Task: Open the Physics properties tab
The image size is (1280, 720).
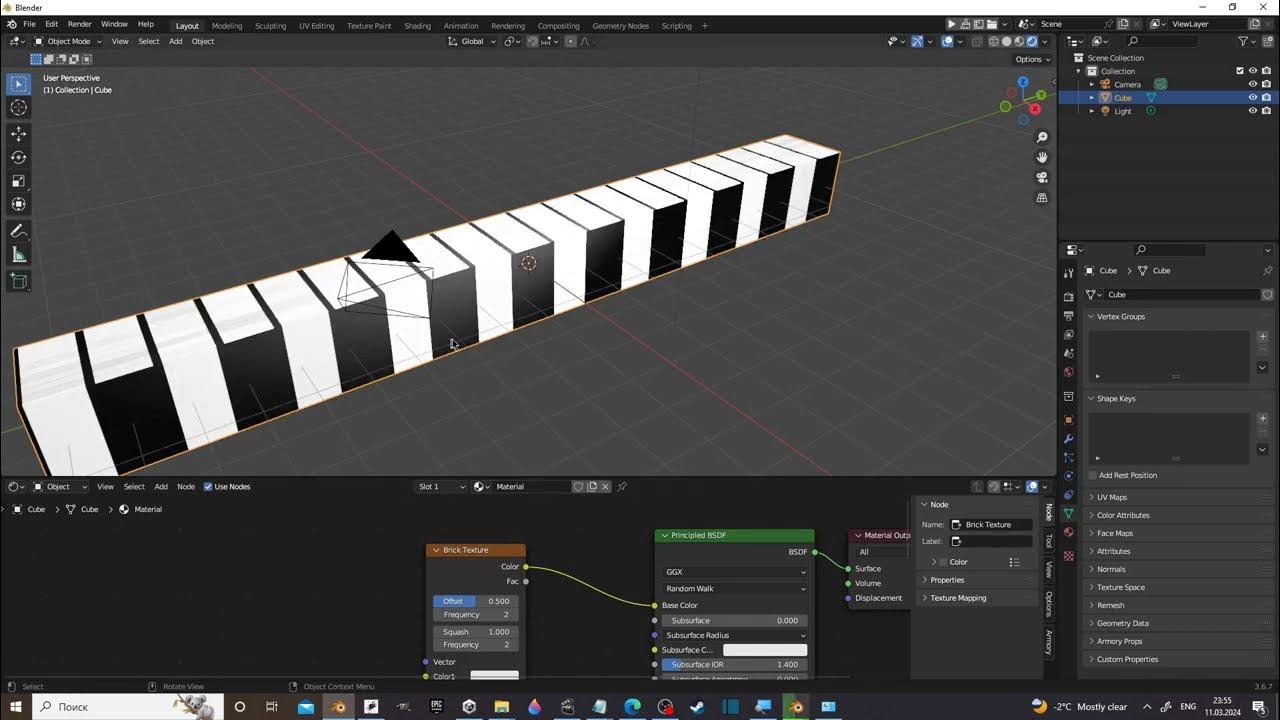Action: 1068,476
